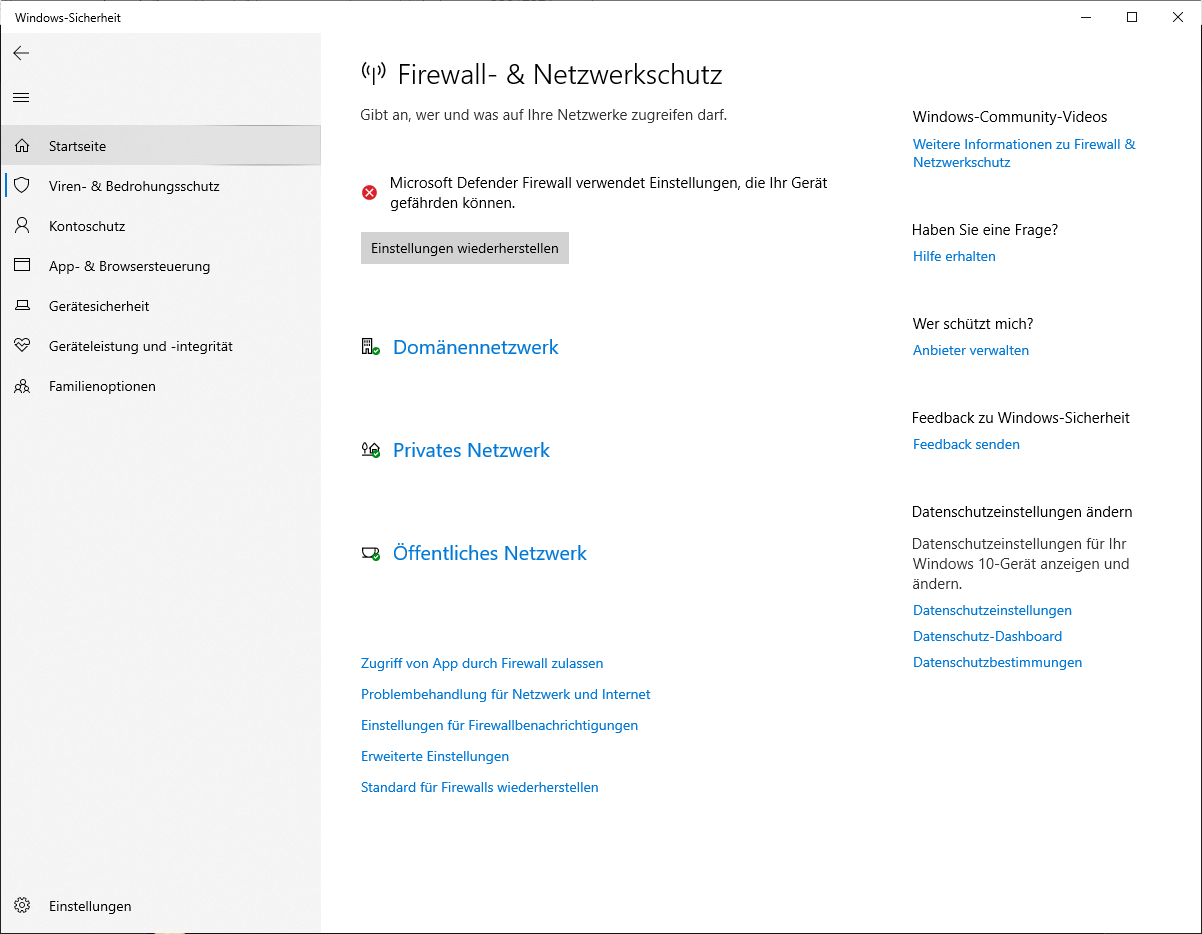Select the Kontoschutz person icon
This screenshot has width=1202, height=934.
(22, 226)
